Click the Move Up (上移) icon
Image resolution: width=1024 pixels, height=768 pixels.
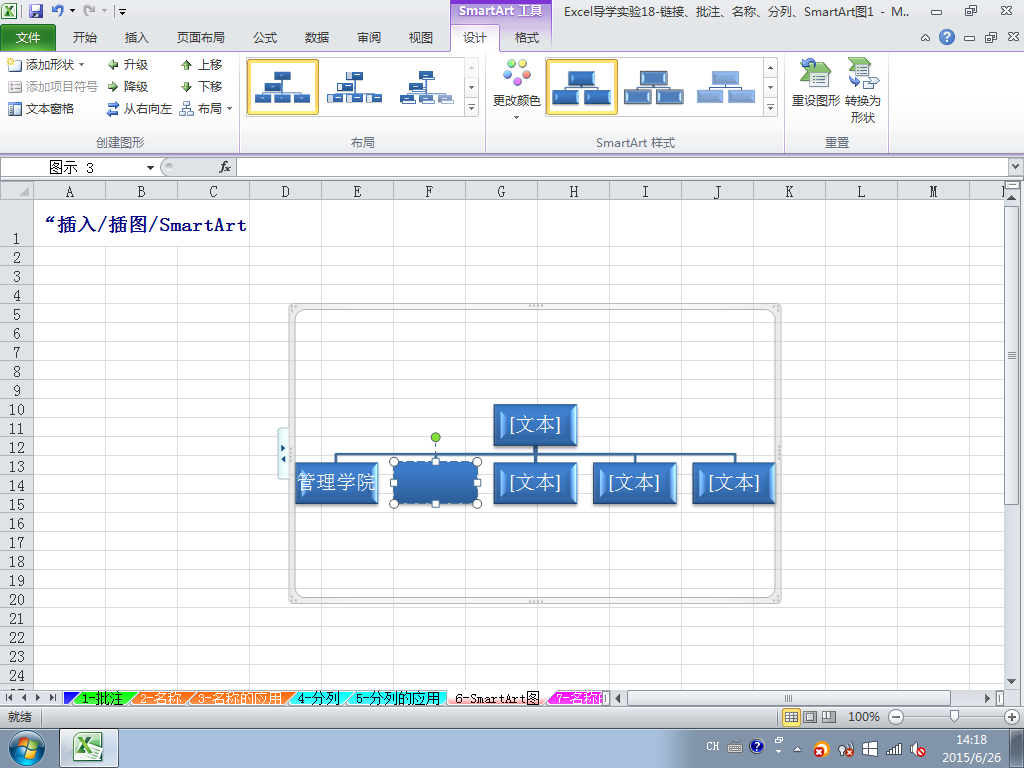pos(187,65)
